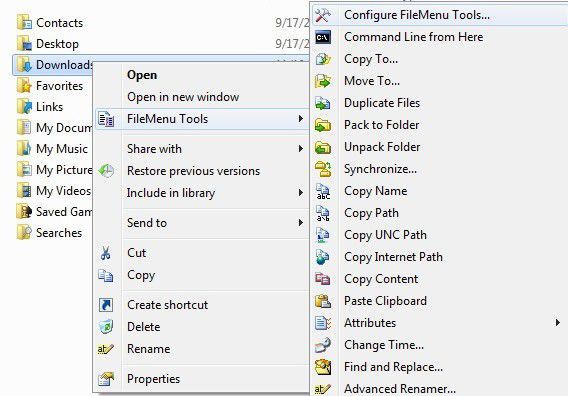The height and width of the screenshot is (396, 568).
Task: Expand the Include in library submenu arrow
Action: [x=300, y=192]
